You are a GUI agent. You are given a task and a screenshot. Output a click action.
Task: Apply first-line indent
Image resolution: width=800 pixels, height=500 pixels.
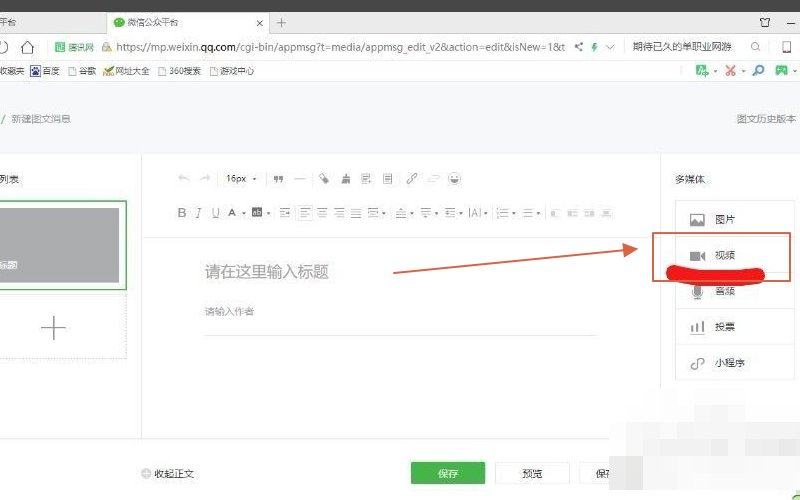point(285,213)
